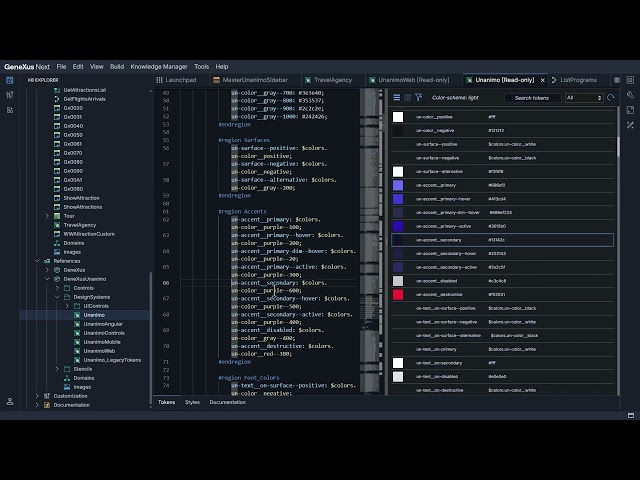Viewport: 640px width, 480px height.
Task: Click the GetAttractionsList object icon
Action: click(57, 90)
